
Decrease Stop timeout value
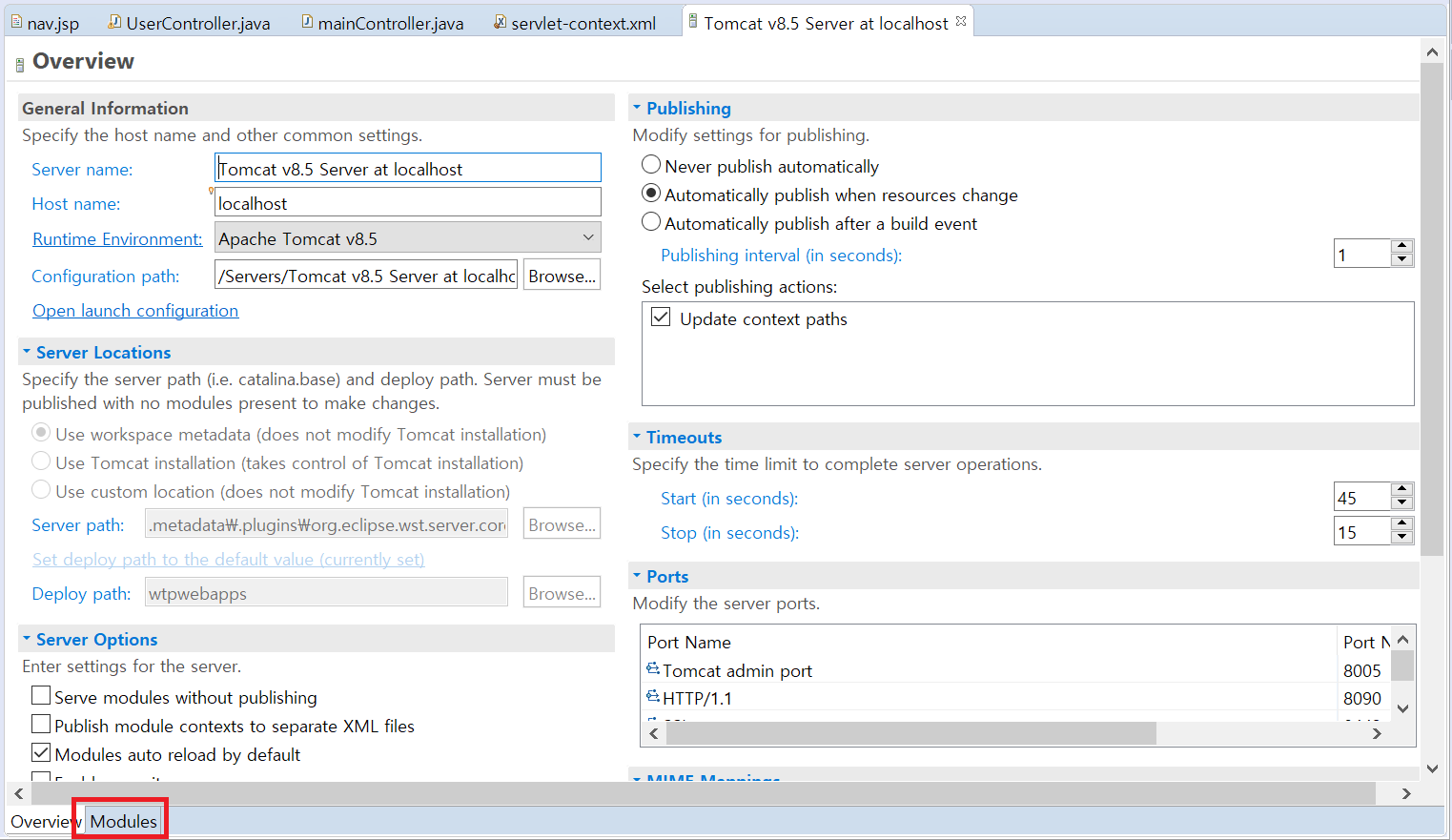(x=1401, y=538)
